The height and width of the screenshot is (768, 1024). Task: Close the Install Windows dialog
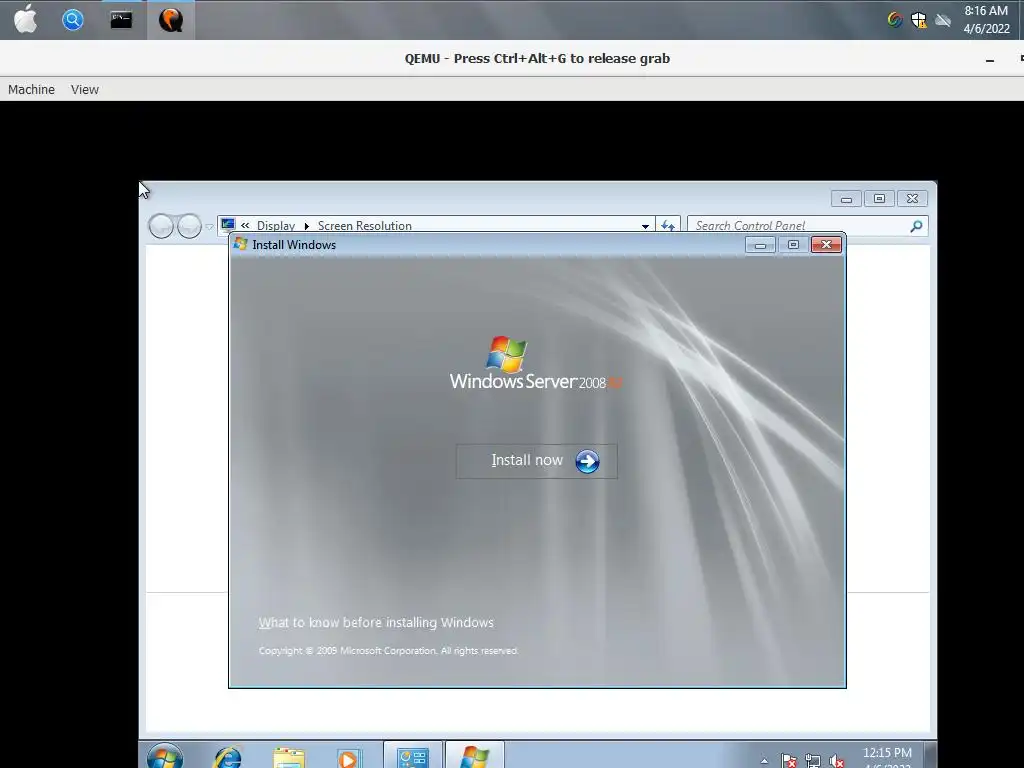click(x=826, y=245)
